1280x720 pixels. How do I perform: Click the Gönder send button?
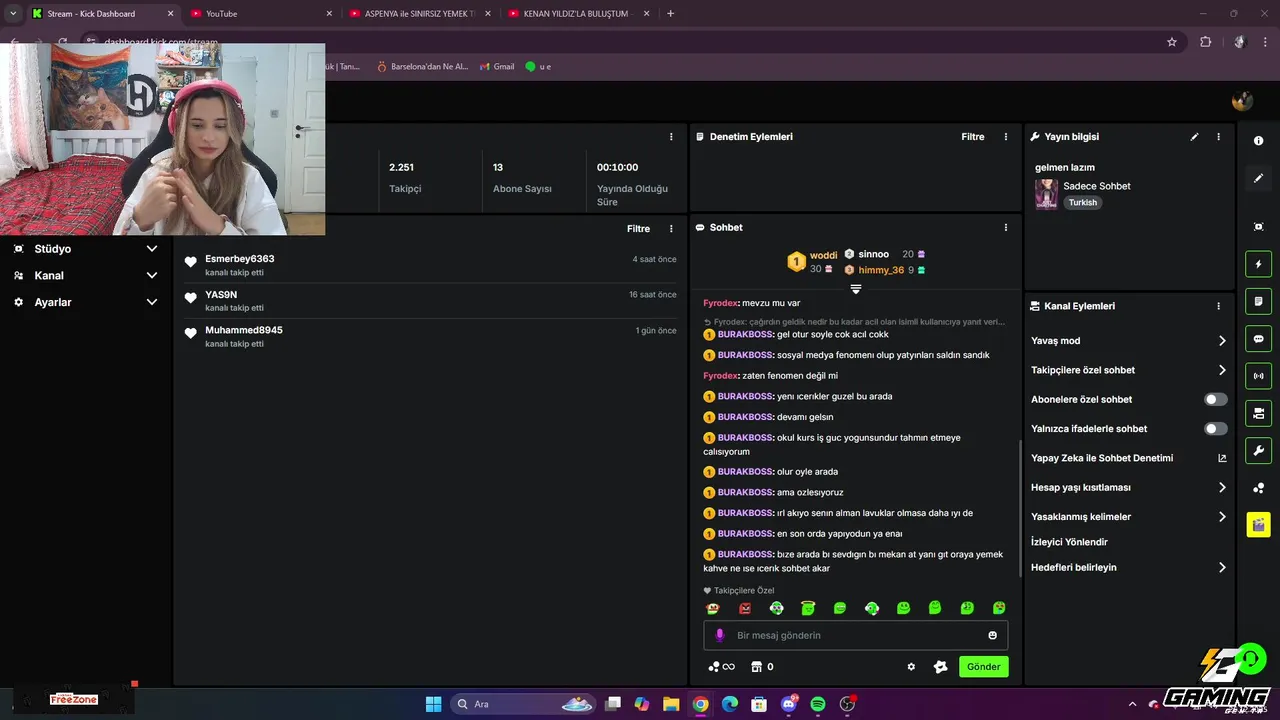pyautogui.click(x=983, y=667)
